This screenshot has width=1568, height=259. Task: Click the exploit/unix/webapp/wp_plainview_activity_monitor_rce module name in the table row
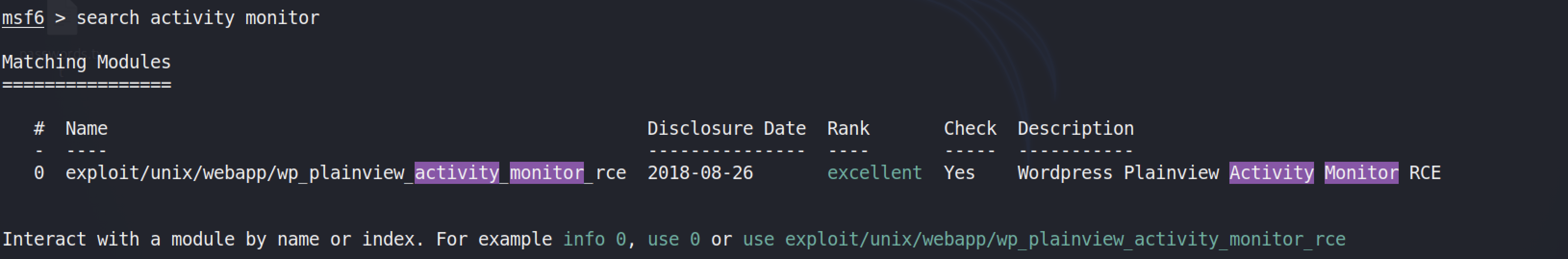[x=346, y=172]
